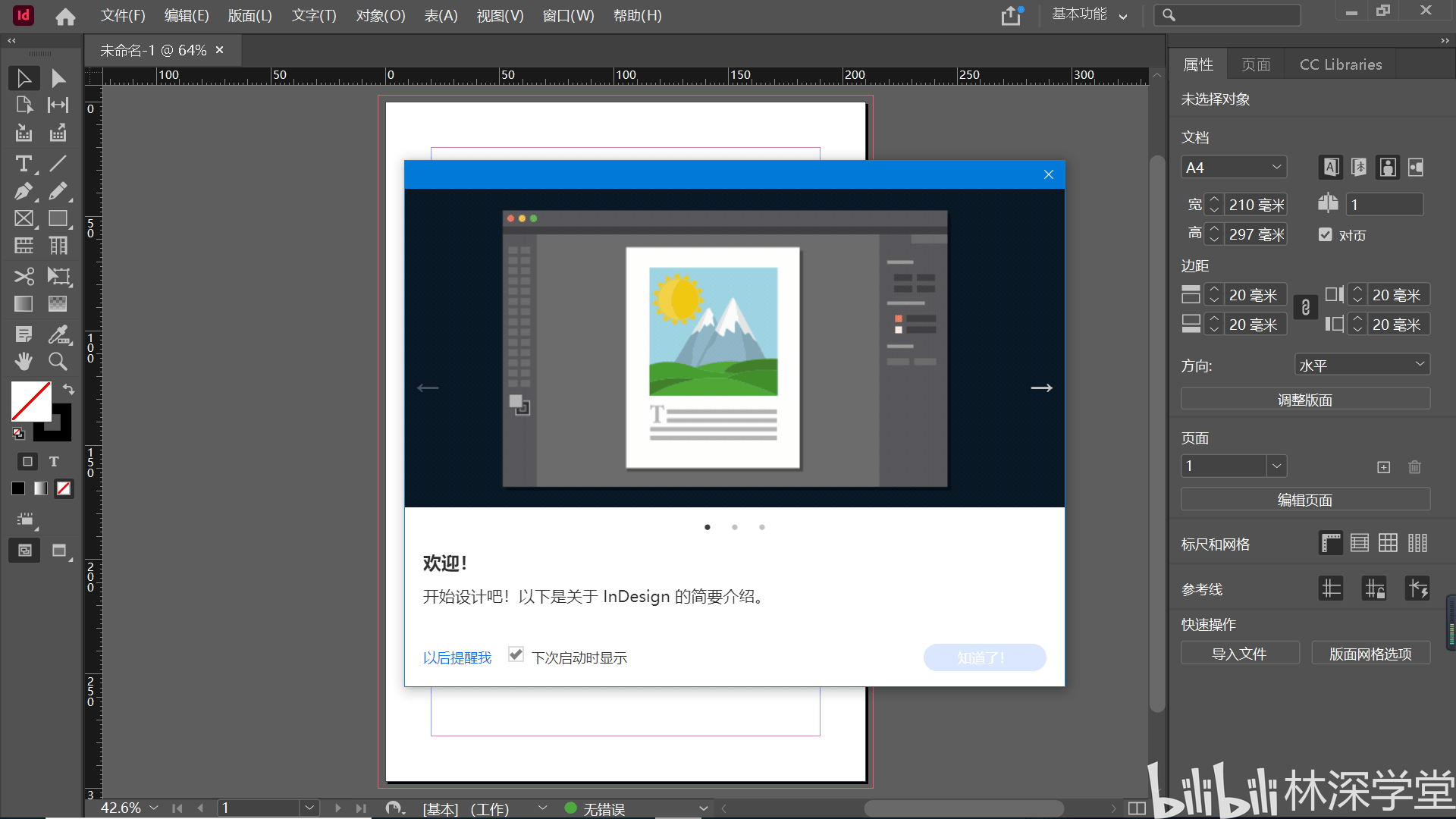Viewport: 1456px width, 819px height.
Task: Select the Line tool
Action: (x=58, y=163)
